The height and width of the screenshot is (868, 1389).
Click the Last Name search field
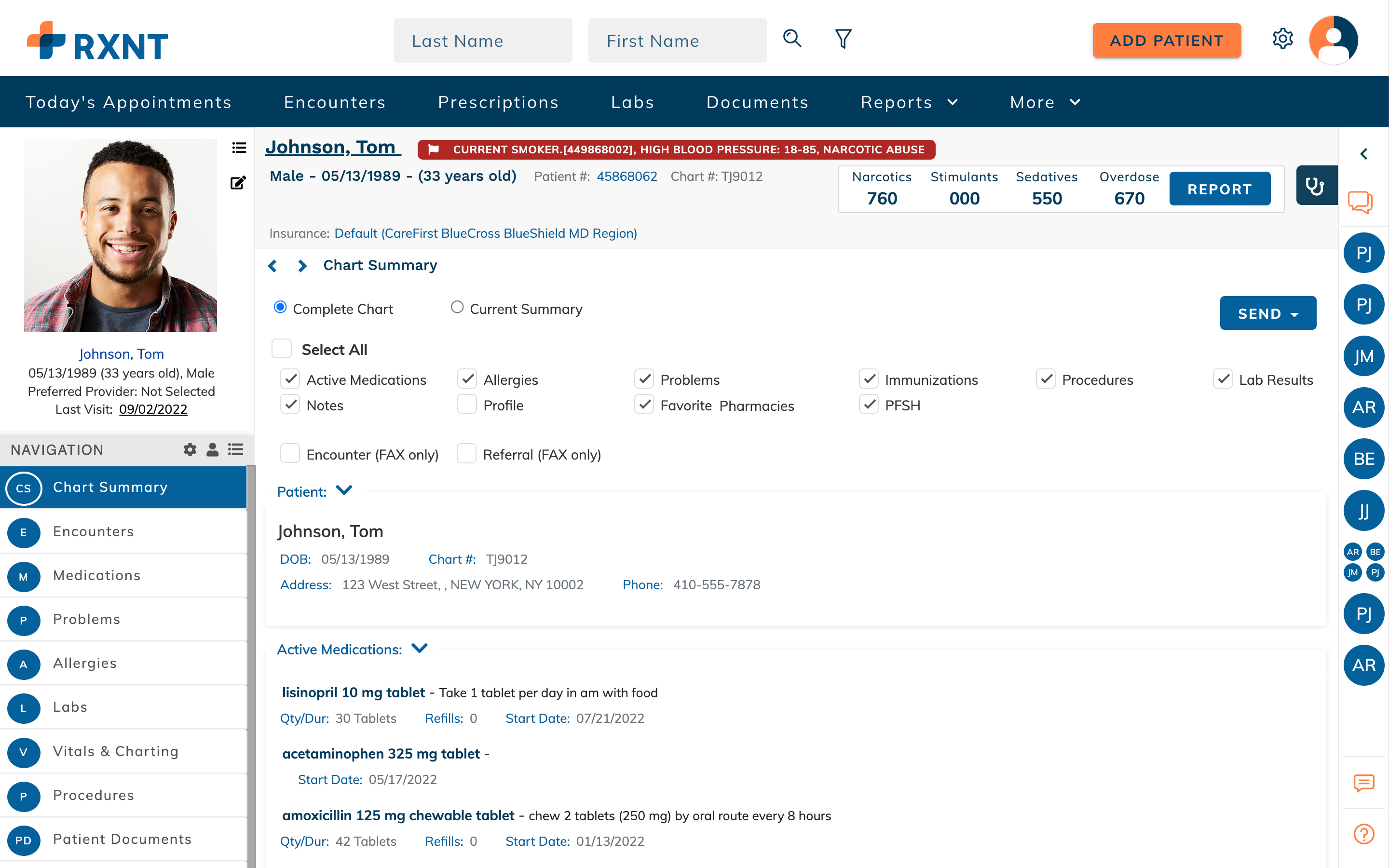(482, 40)
